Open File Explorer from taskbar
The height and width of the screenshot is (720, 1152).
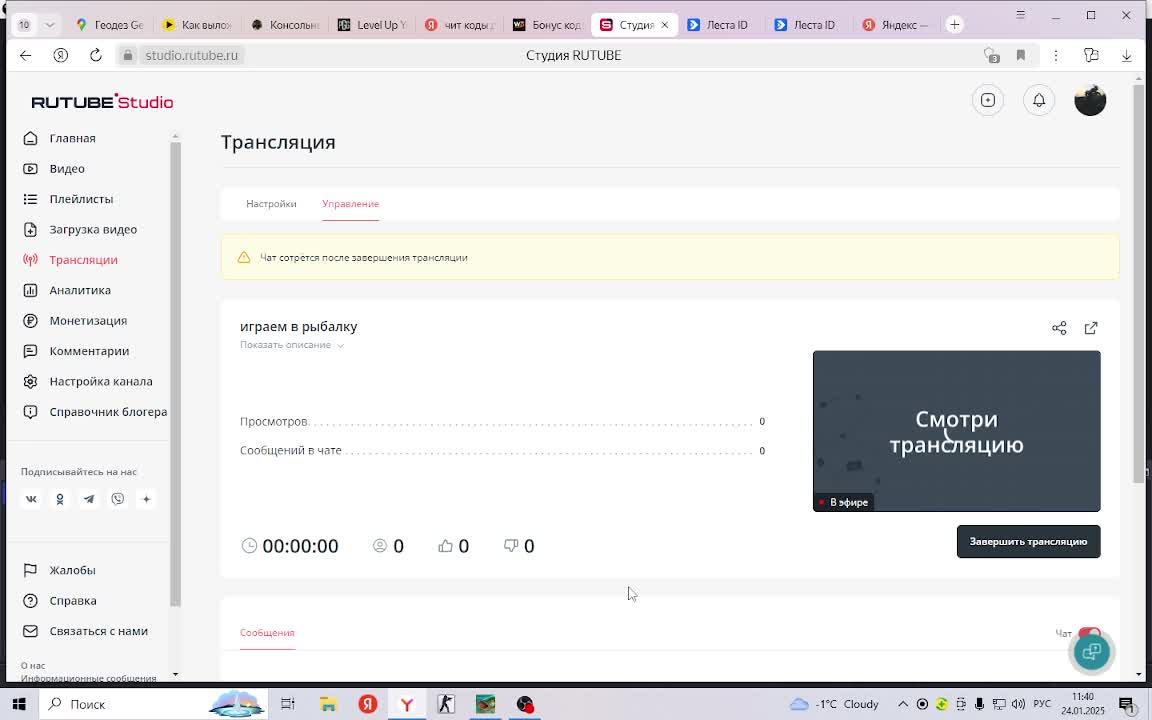(328, 705)
